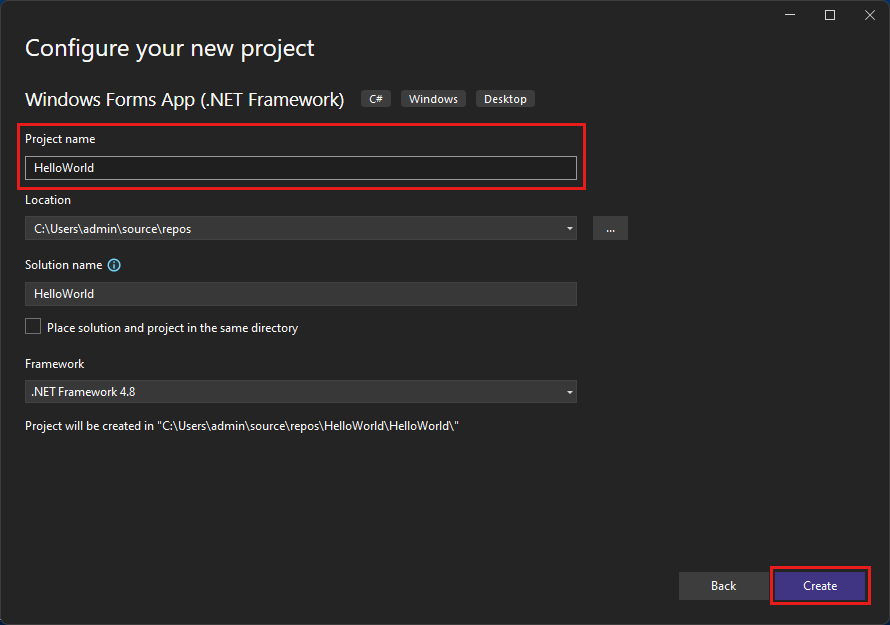
Task: Click the browse ellipsis button next to Location
Action: (x=610, y=228)
